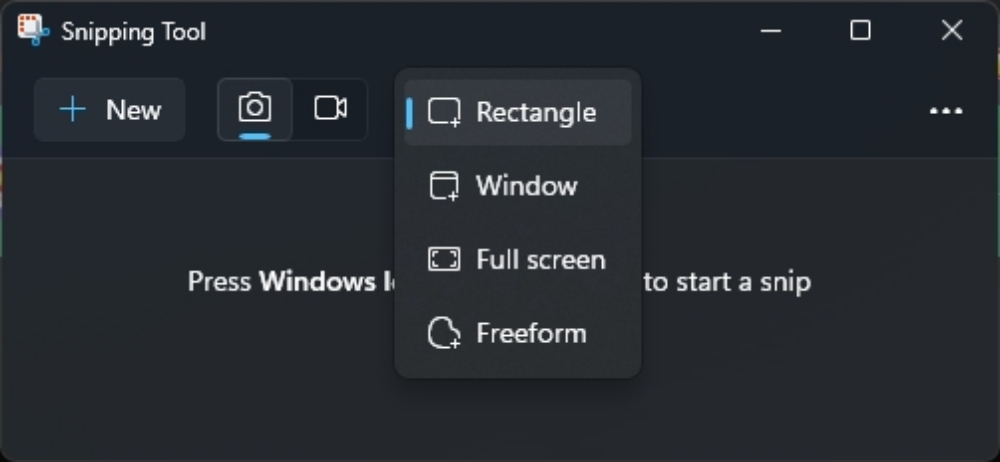Switch to the video Record mode icon
The width and height of the screenshot is (1000, 462).
pos(330,108)
